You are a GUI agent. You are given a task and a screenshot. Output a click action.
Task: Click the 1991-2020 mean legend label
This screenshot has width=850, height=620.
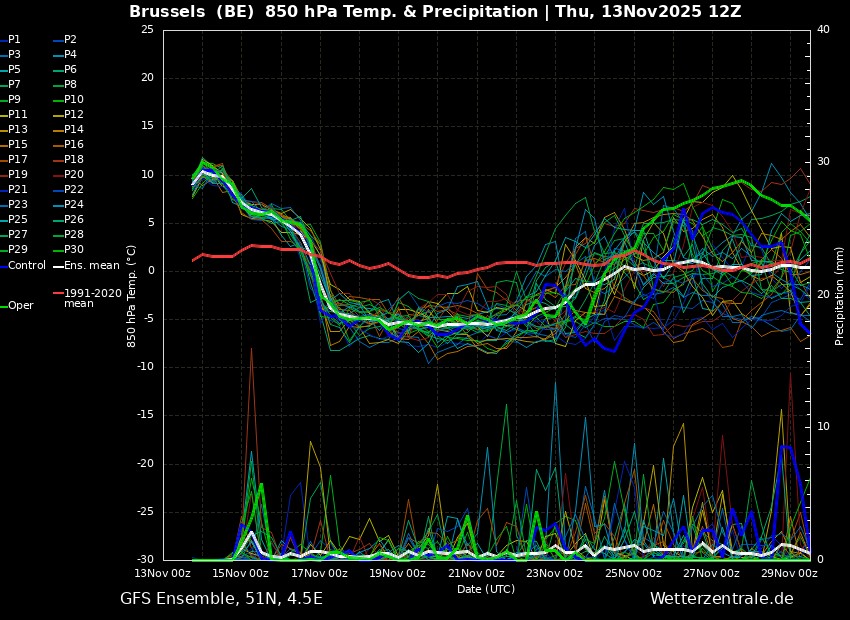point(93,298)
